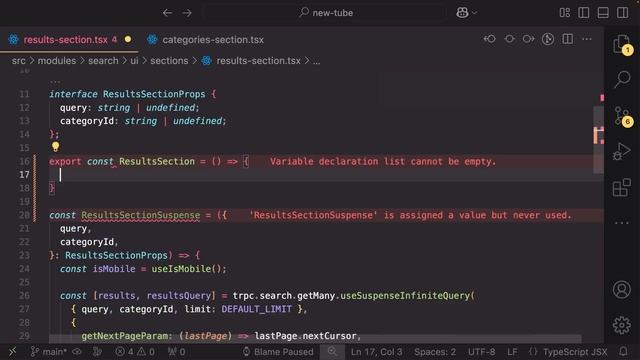Toggle the secondary side bar
Viewport: 640px width, 360px height.
(x=622, y=13)
